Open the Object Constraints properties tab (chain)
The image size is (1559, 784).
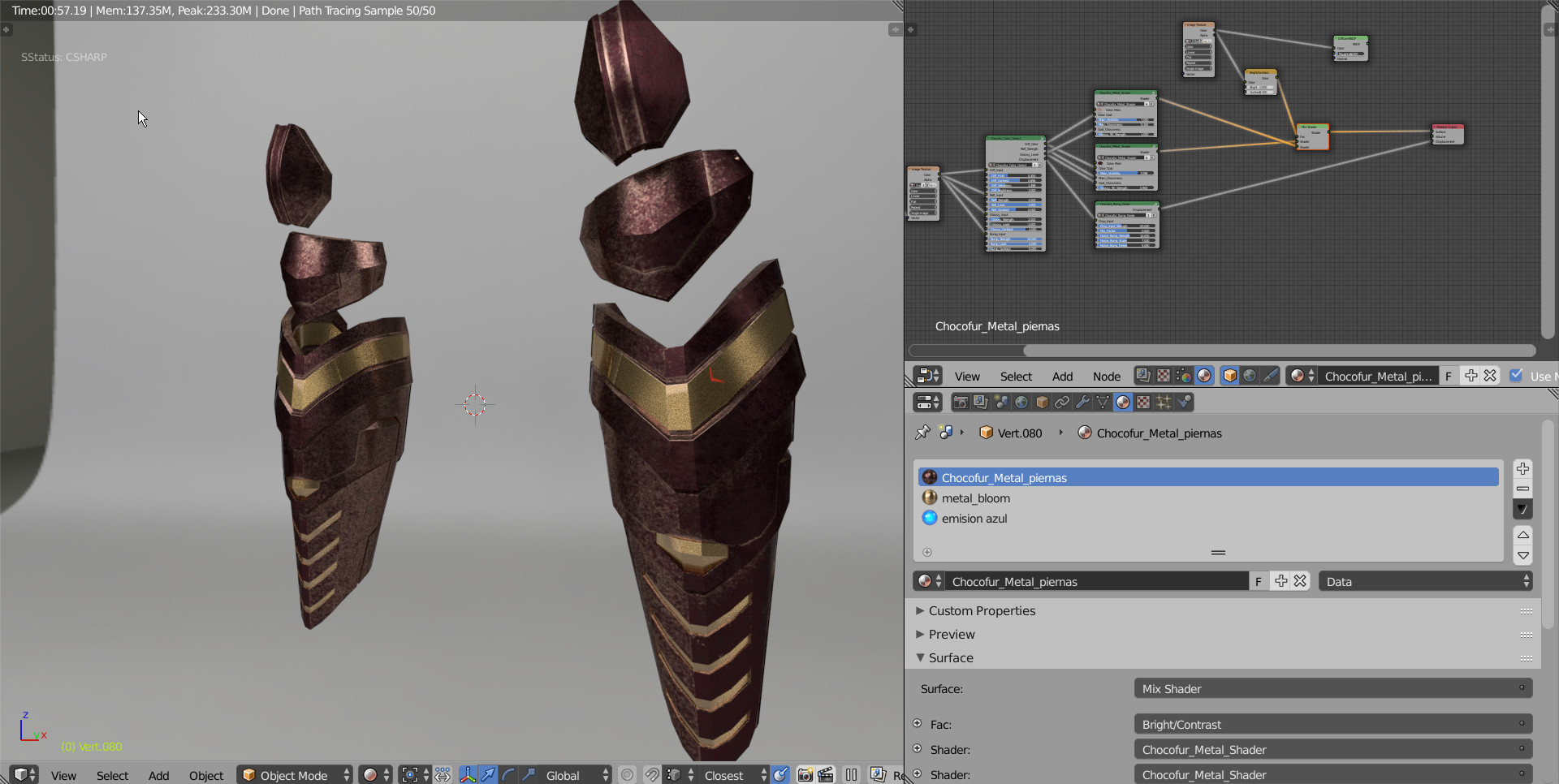(x=1062, y=403)
